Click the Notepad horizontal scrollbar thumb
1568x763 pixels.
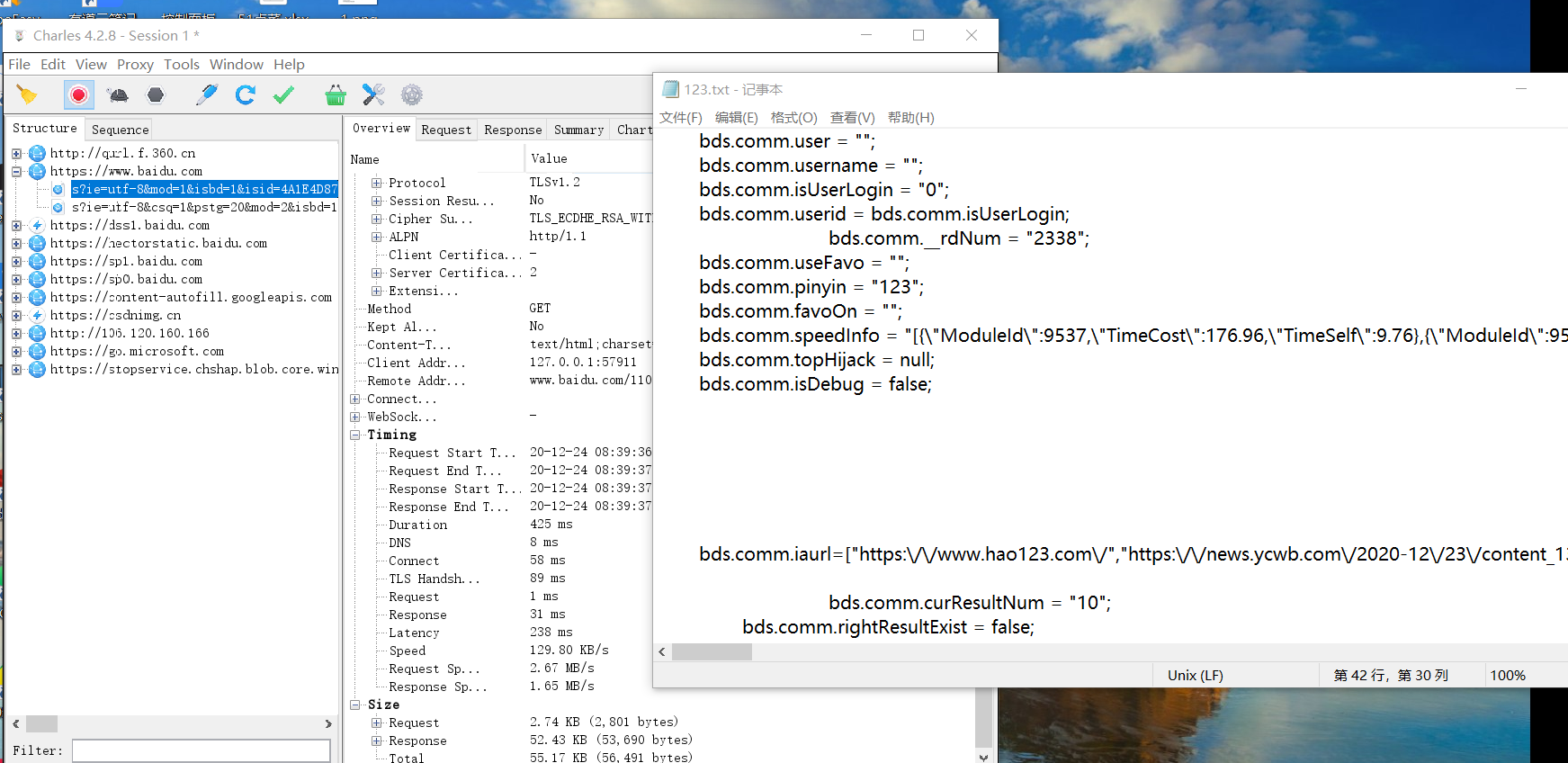tap(712, 652)
